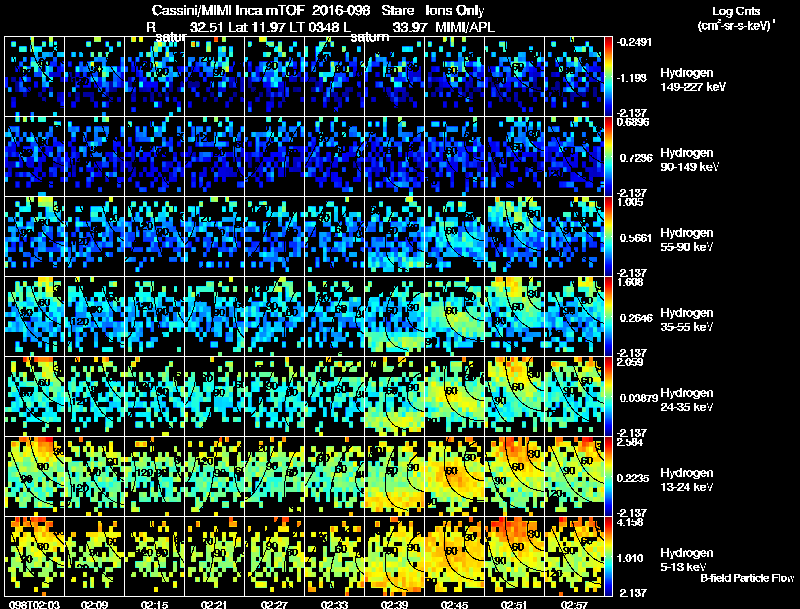Click the 02:09 time axis label

click(94, 604)
